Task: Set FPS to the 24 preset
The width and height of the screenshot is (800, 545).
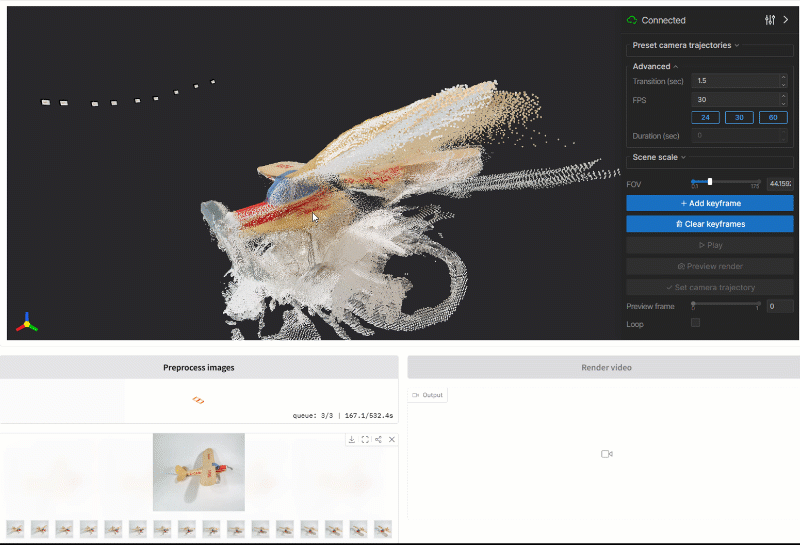Action: coord(705,117)
